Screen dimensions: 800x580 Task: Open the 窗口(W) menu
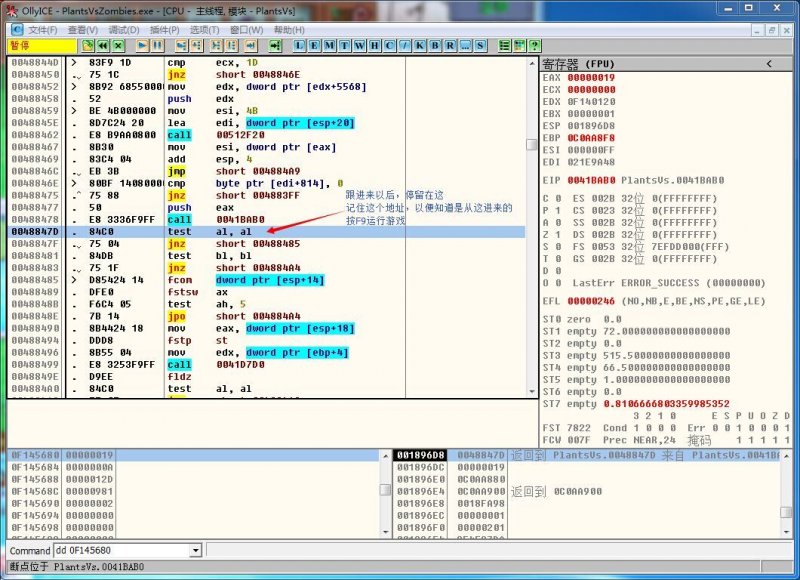246,30
